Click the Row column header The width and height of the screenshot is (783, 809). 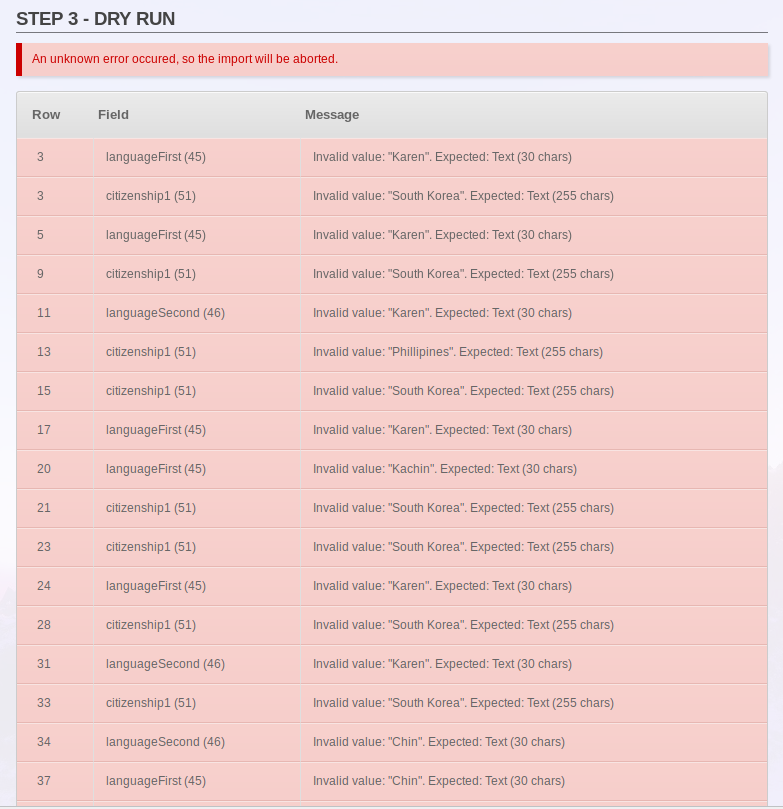click(46, 115)
